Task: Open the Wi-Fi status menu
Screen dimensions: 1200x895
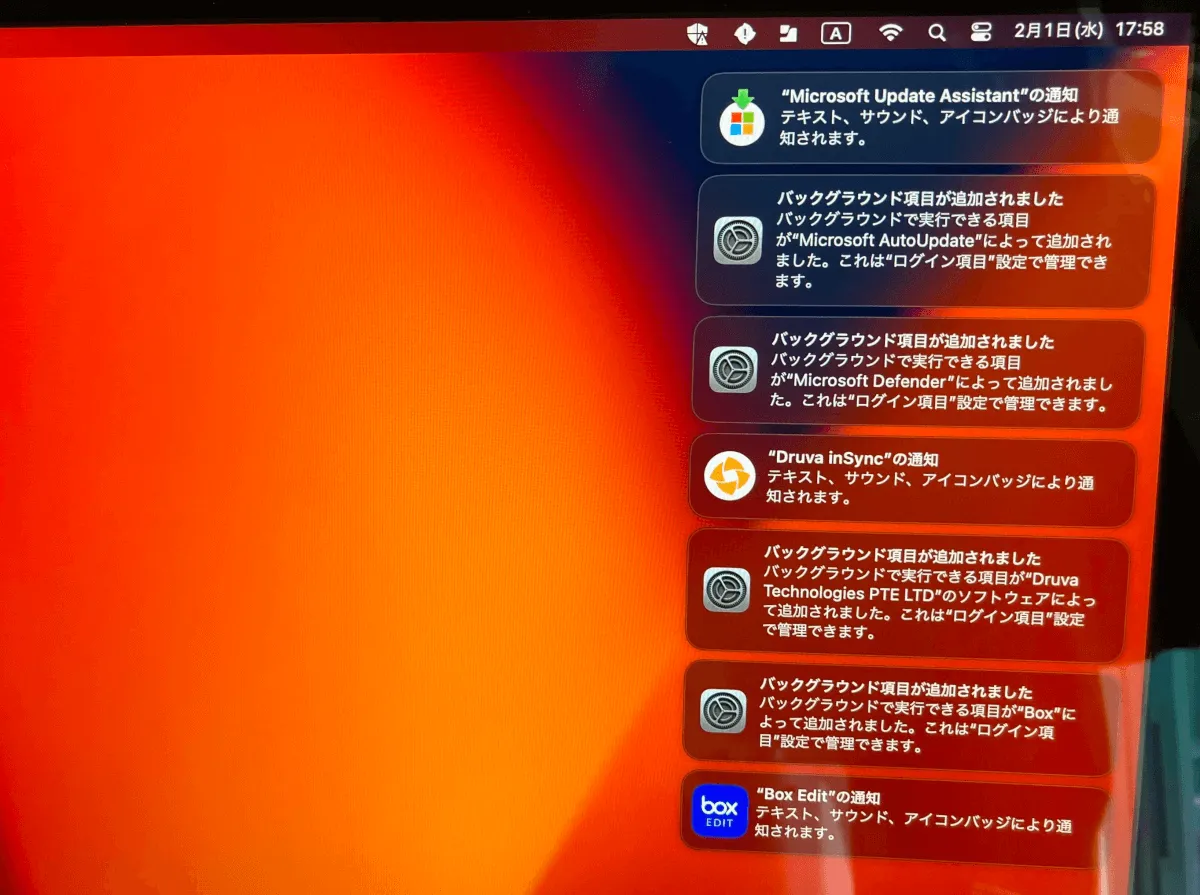Action: point(889,33)
